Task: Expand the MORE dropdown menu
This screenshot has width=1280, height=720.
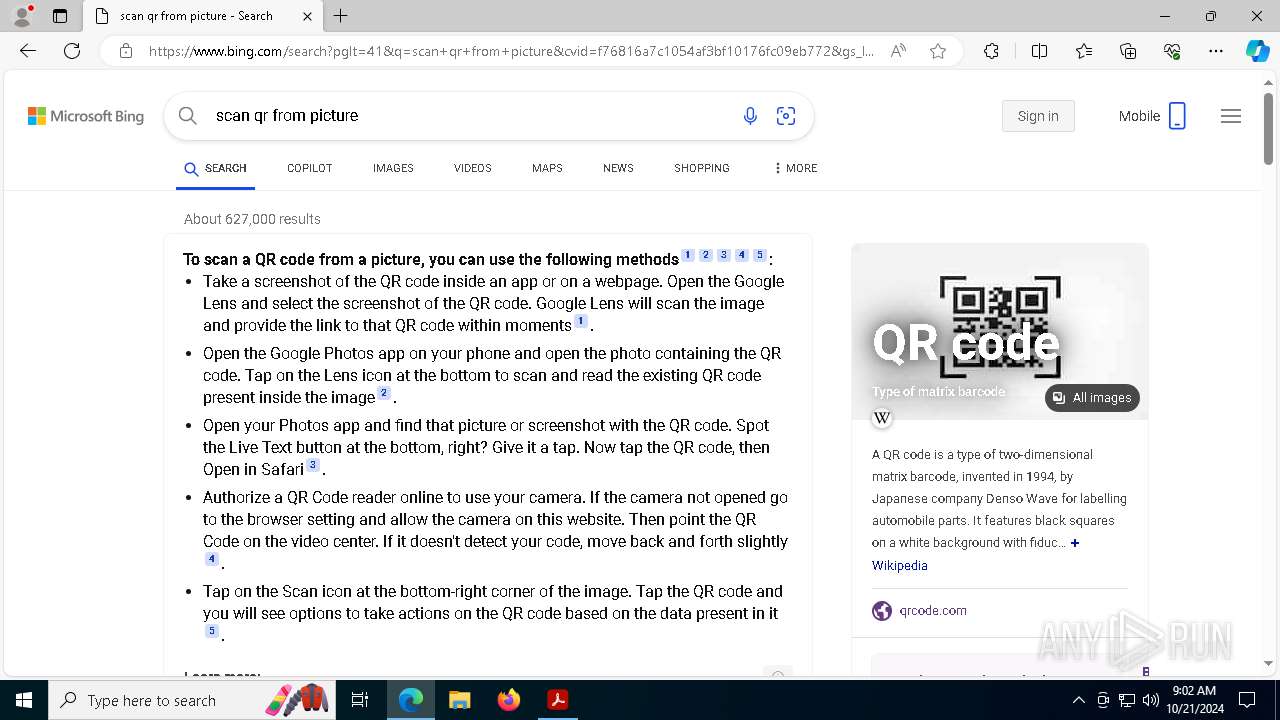Action: pyautogui.click(x=795, y=168)
